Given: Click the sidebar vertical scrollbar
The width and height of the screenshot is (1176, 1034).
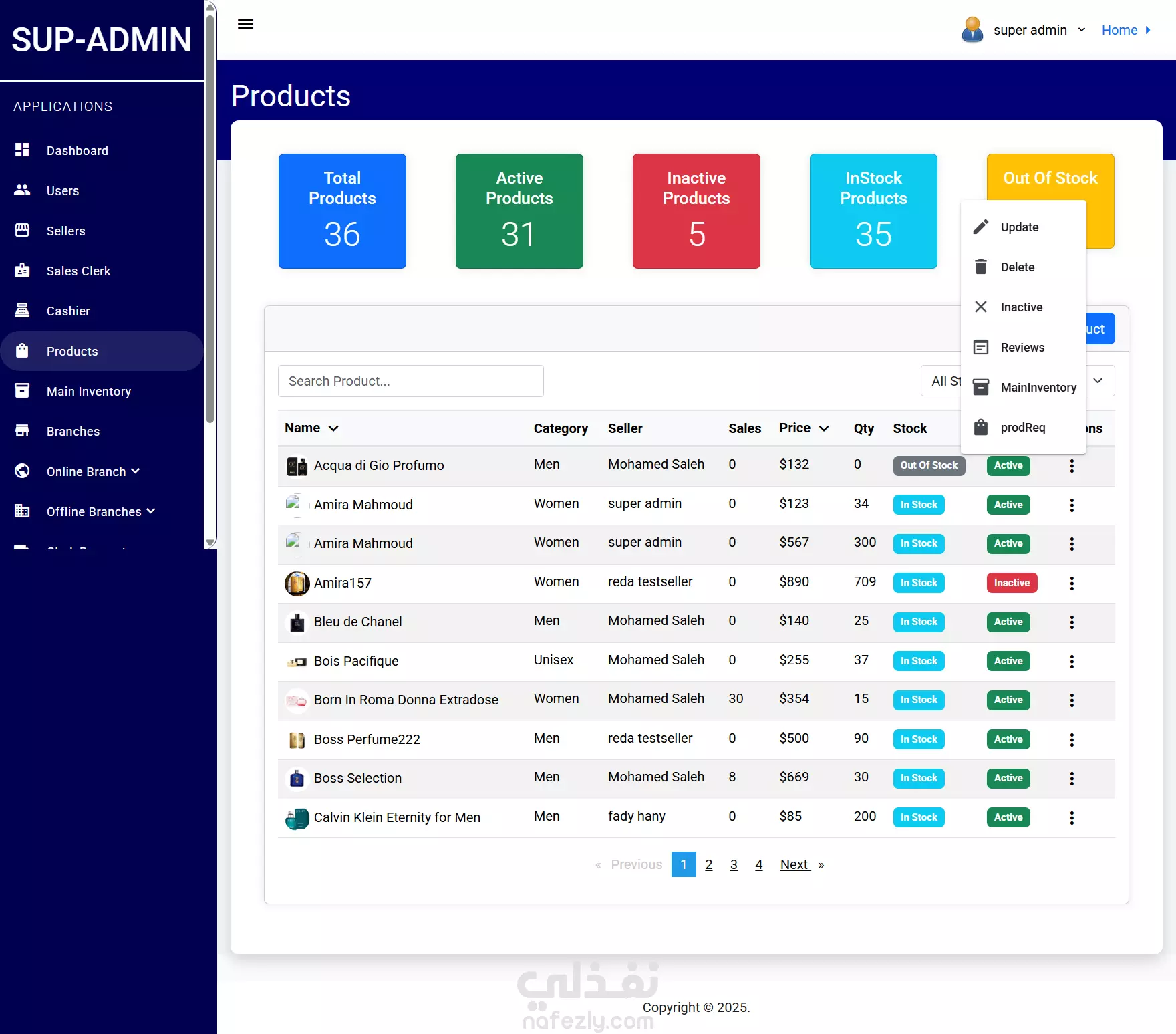Looking at the screenshot, I should point(210,221).
